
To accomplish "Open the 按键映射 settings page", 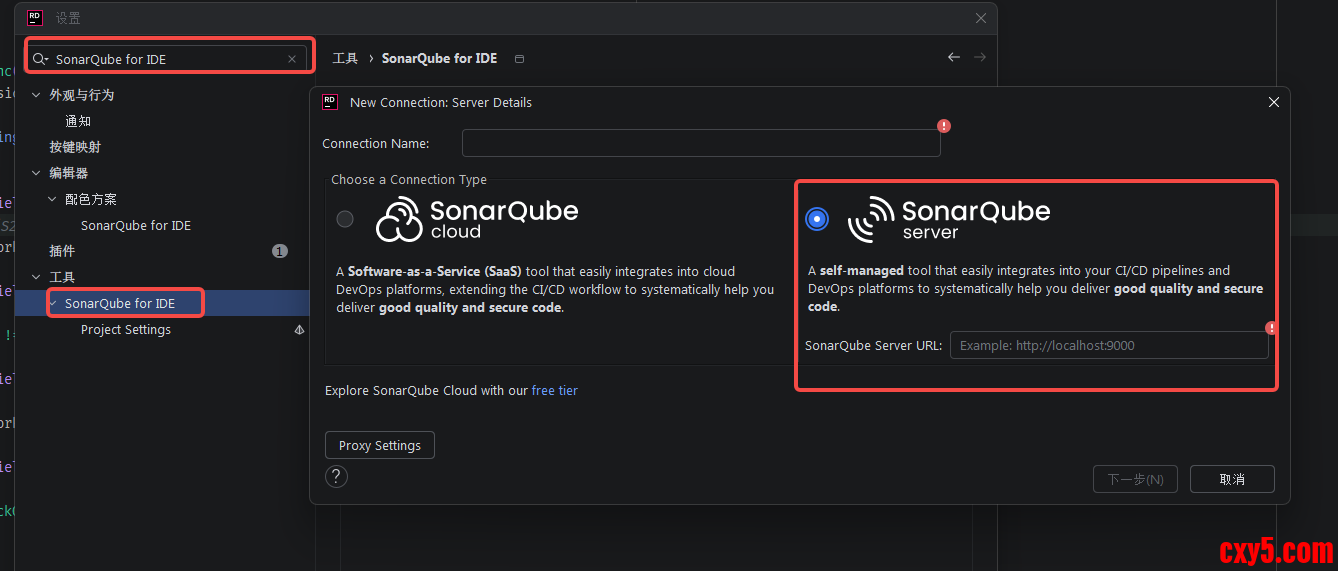I will [x=75, y=147].
